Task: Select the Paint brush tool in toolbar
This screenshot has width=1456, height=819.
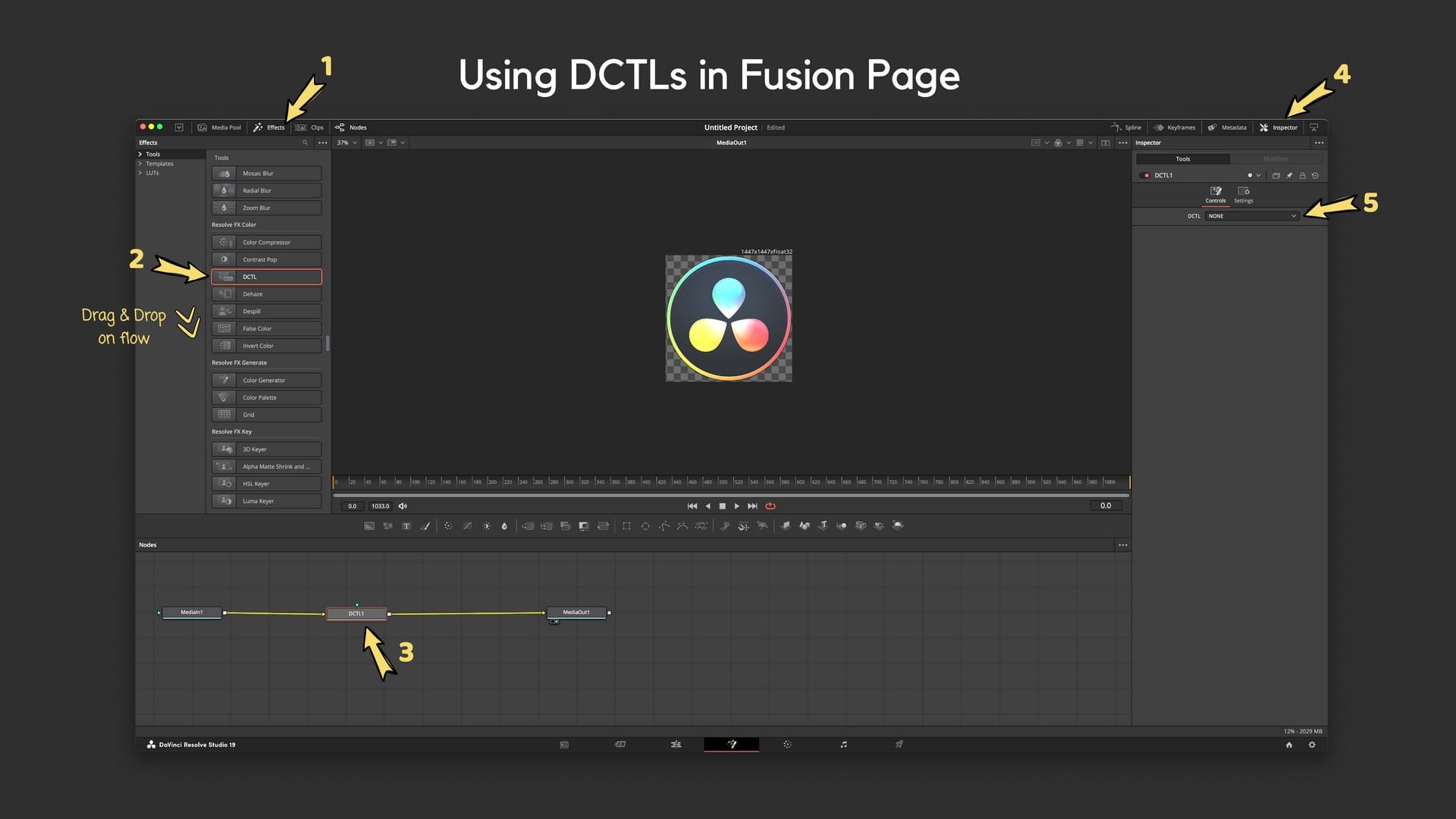Action: point(425,526)
